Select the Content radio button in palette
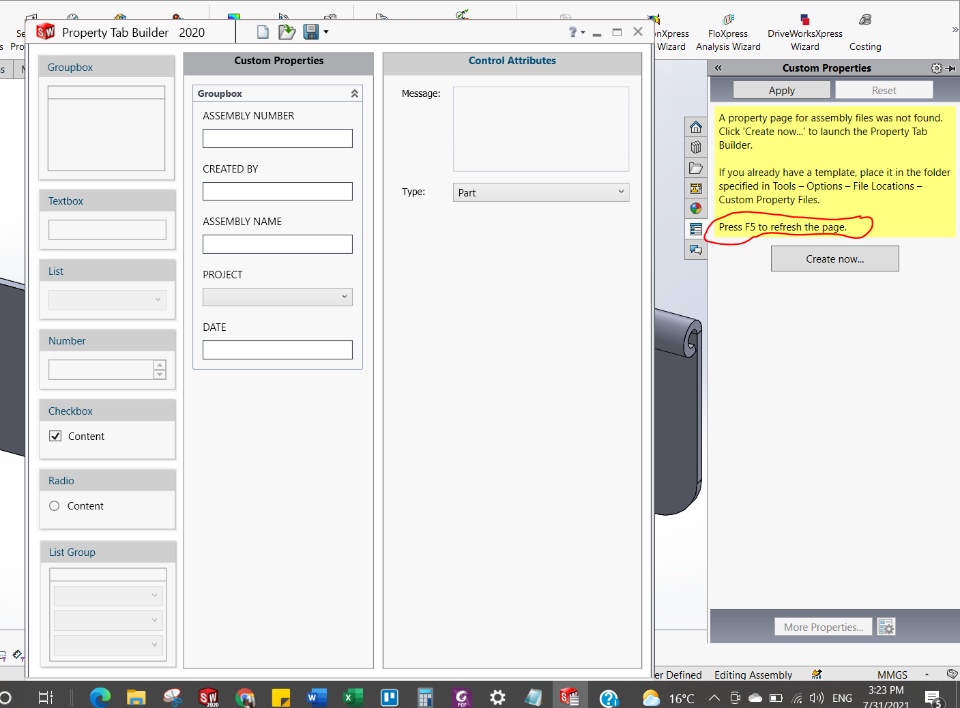Viewport: 960px width, 708px height. (54, 506)
